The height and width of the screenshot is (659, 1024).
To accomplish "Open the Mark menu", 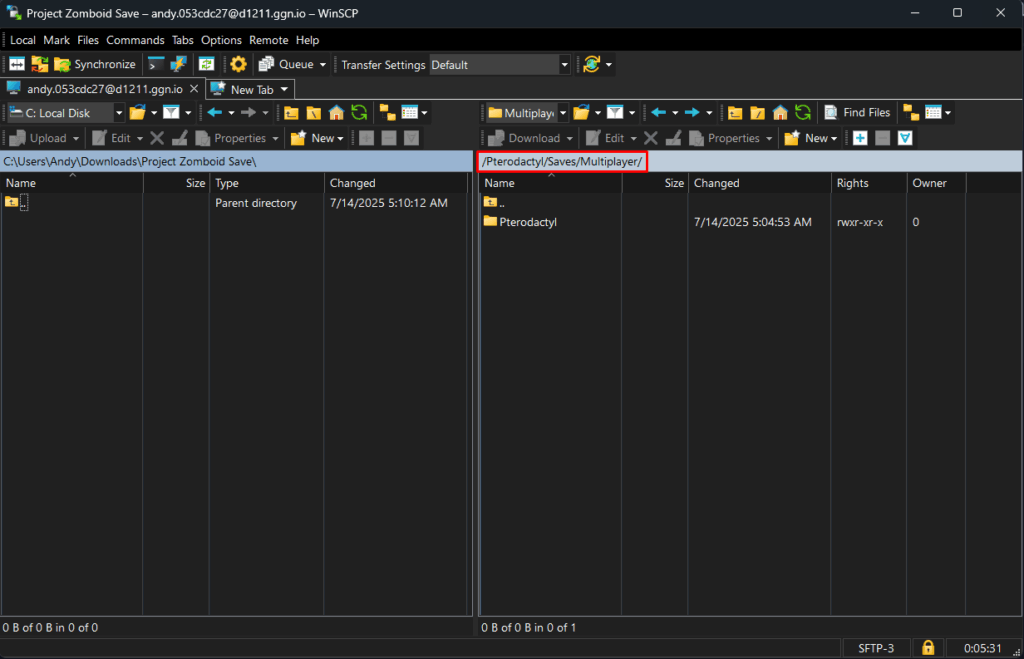I will [57, 40].
